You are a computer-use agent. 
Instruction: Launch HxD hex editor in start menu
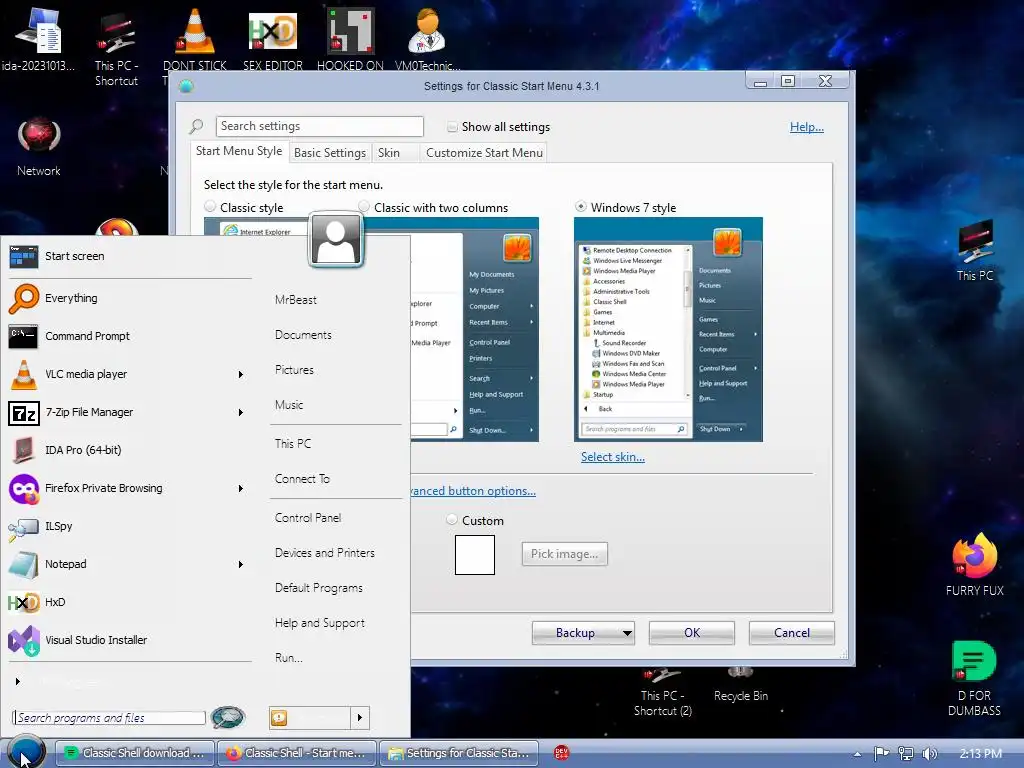click(x=24, y=602)
